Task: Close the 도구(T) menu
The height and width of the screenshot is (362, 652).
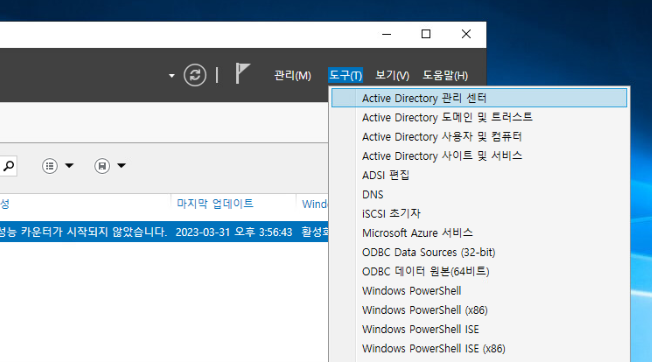Action: pyautogui.click(x=346, y=75)
